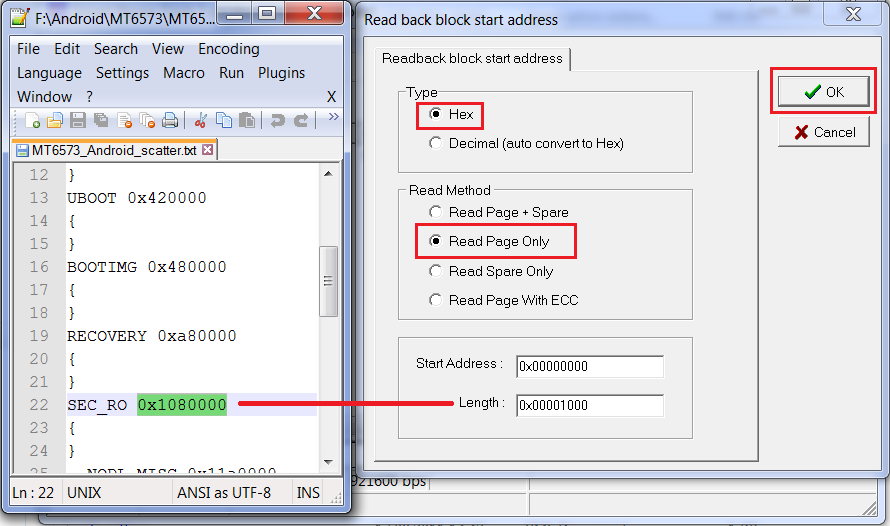Click the Length input field
The image size is (890, 526).
click(x=590, y=406)
